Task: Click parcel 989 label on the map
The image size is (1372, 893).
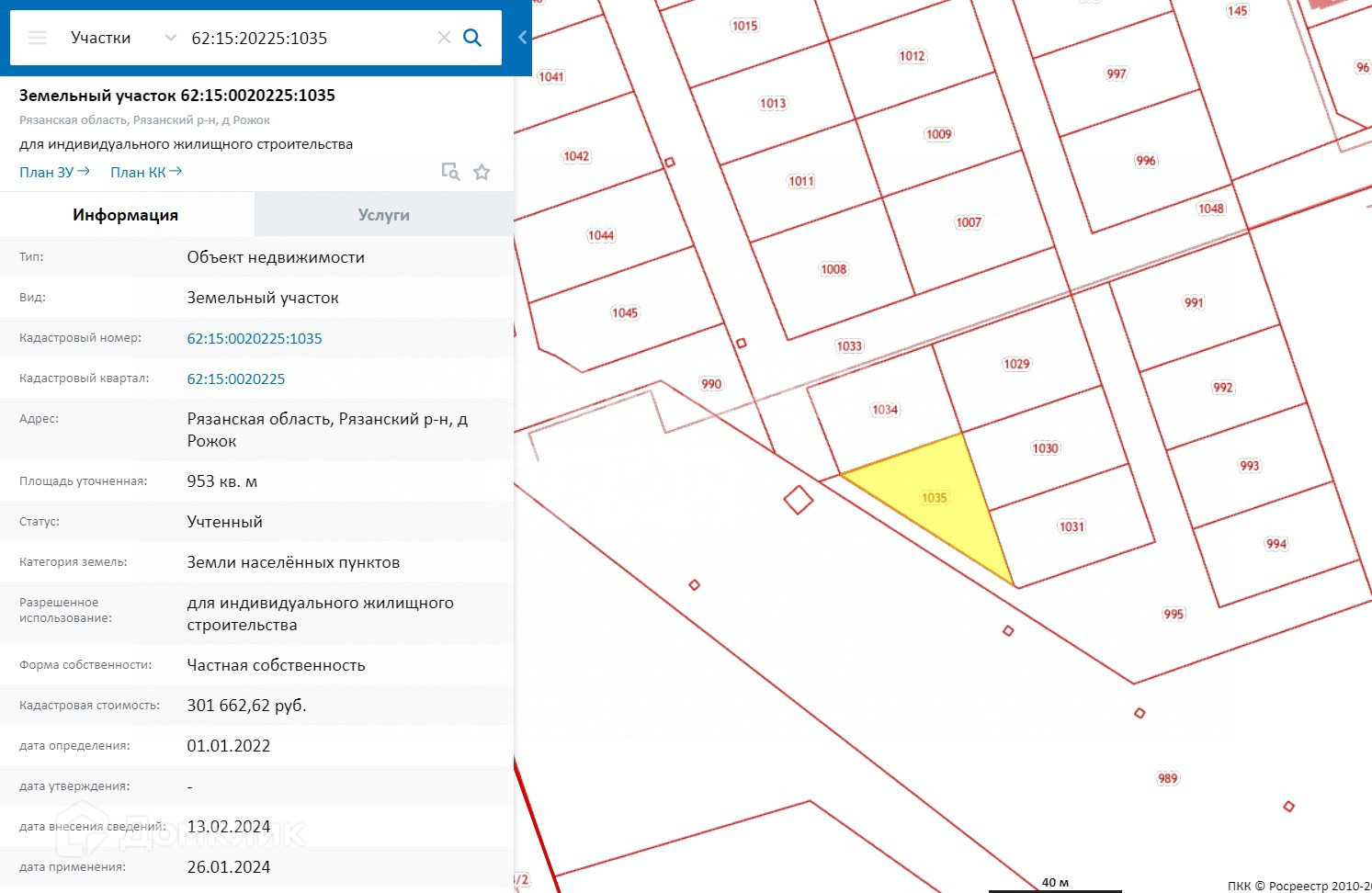Action: [x=1168, y=778]
